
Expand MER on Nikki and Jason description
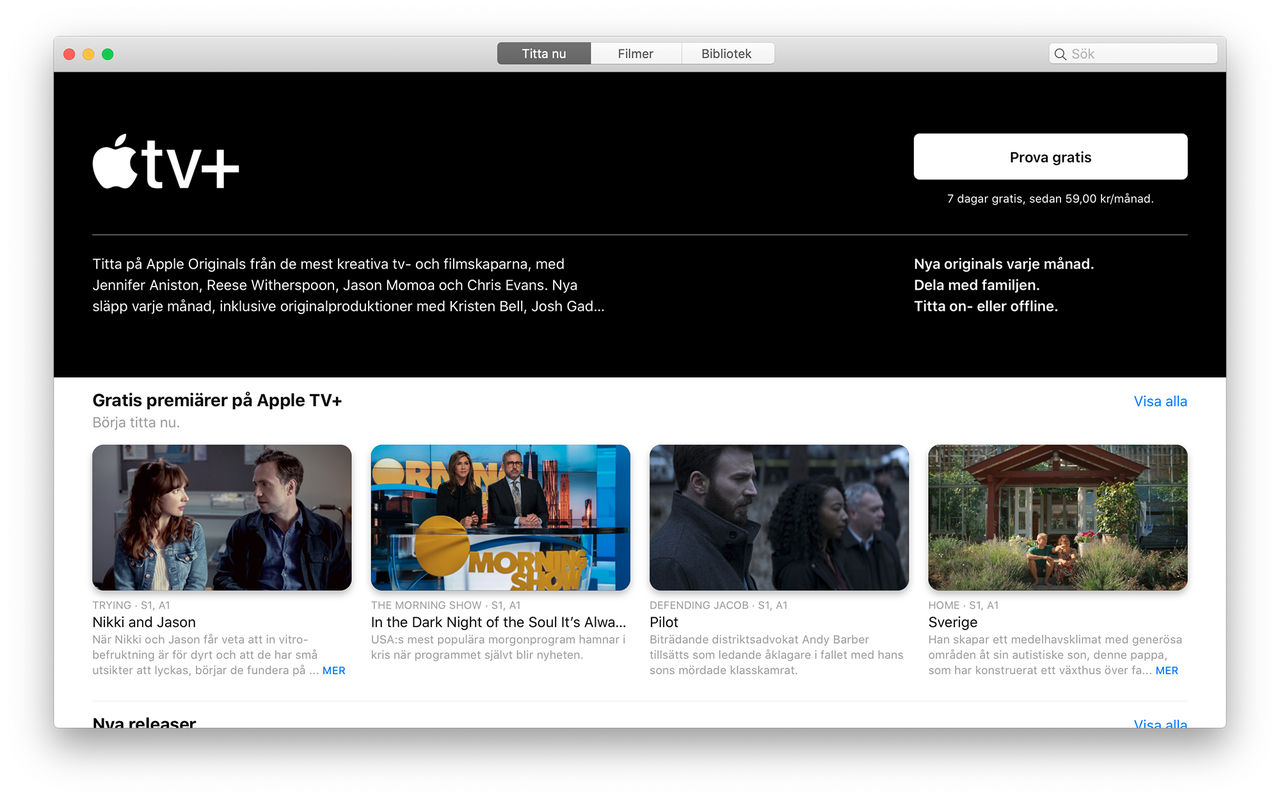pos(334,671)
